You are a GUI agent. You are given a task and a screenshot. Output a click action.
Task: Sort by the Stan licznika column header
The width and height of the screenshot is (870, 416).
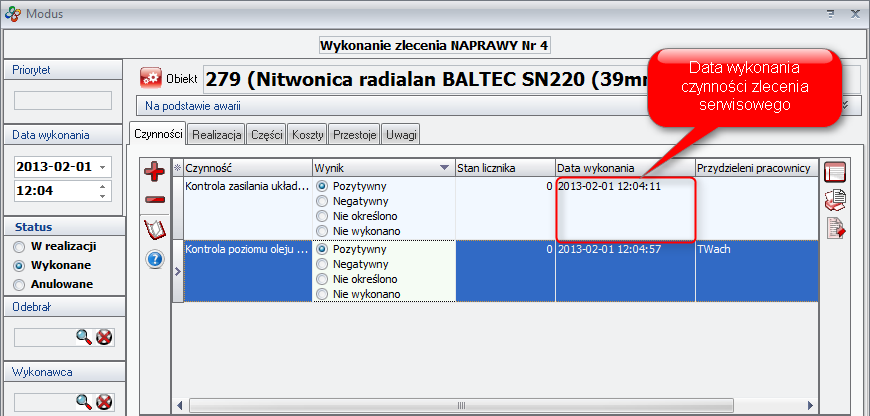[505, 168]
